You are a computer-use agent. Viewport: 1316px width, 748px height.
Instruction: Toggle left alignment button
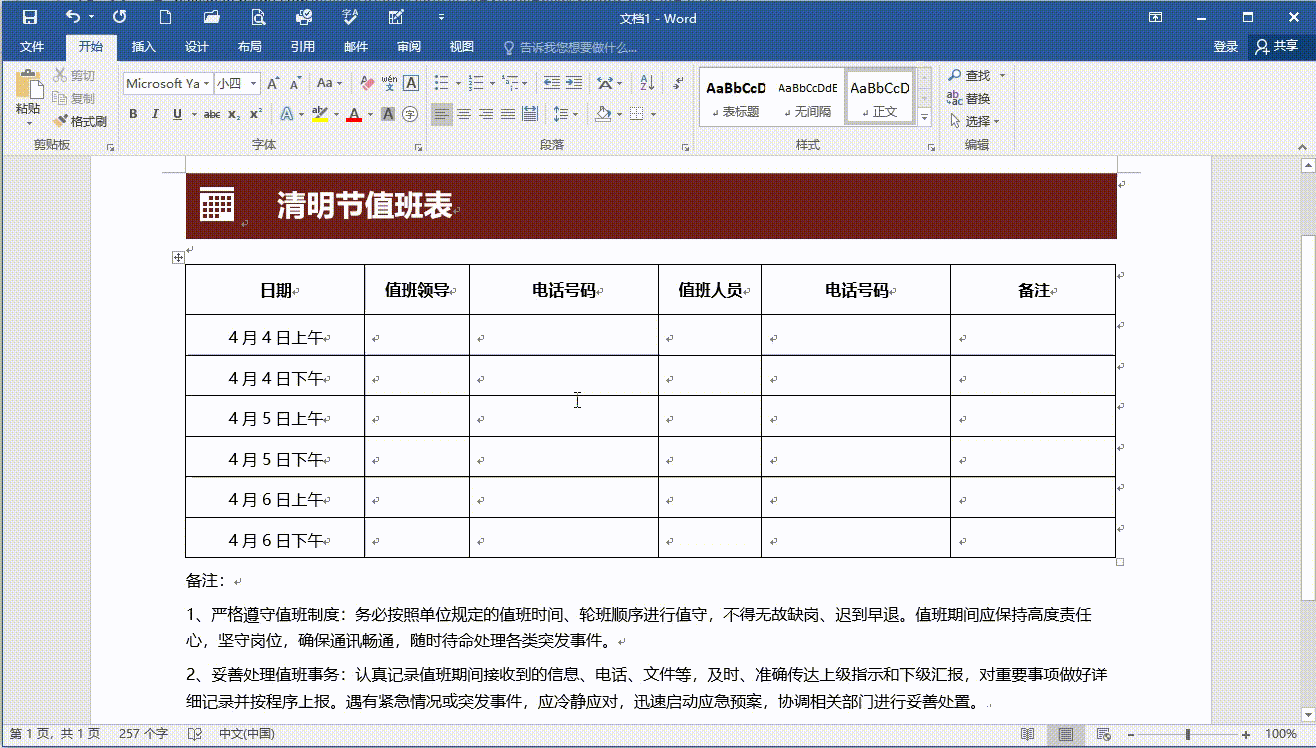[x=442, y=114]
